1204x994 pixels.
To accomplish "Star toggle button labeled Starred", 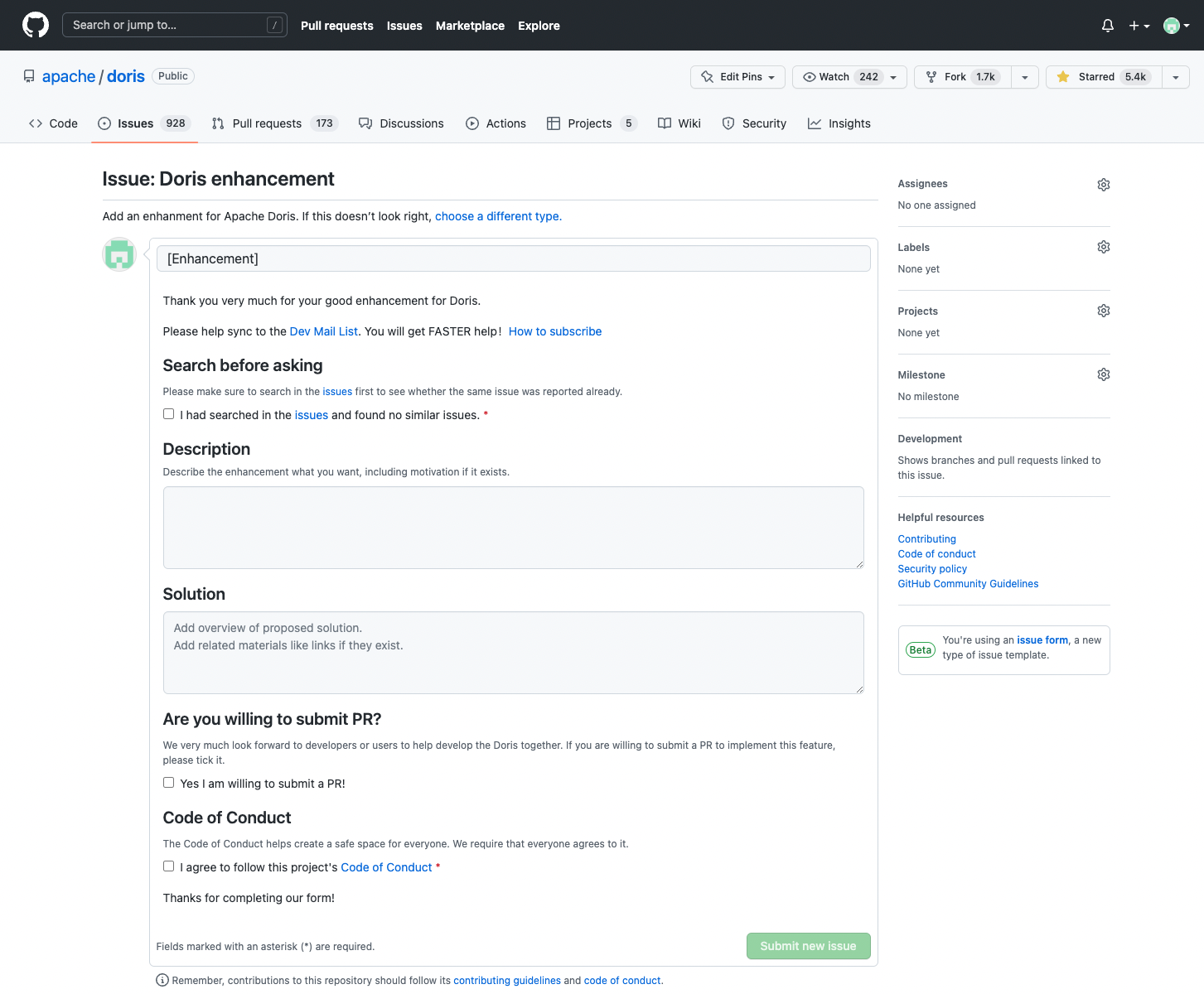I will pyautogui.click(x=1104, y=77).
